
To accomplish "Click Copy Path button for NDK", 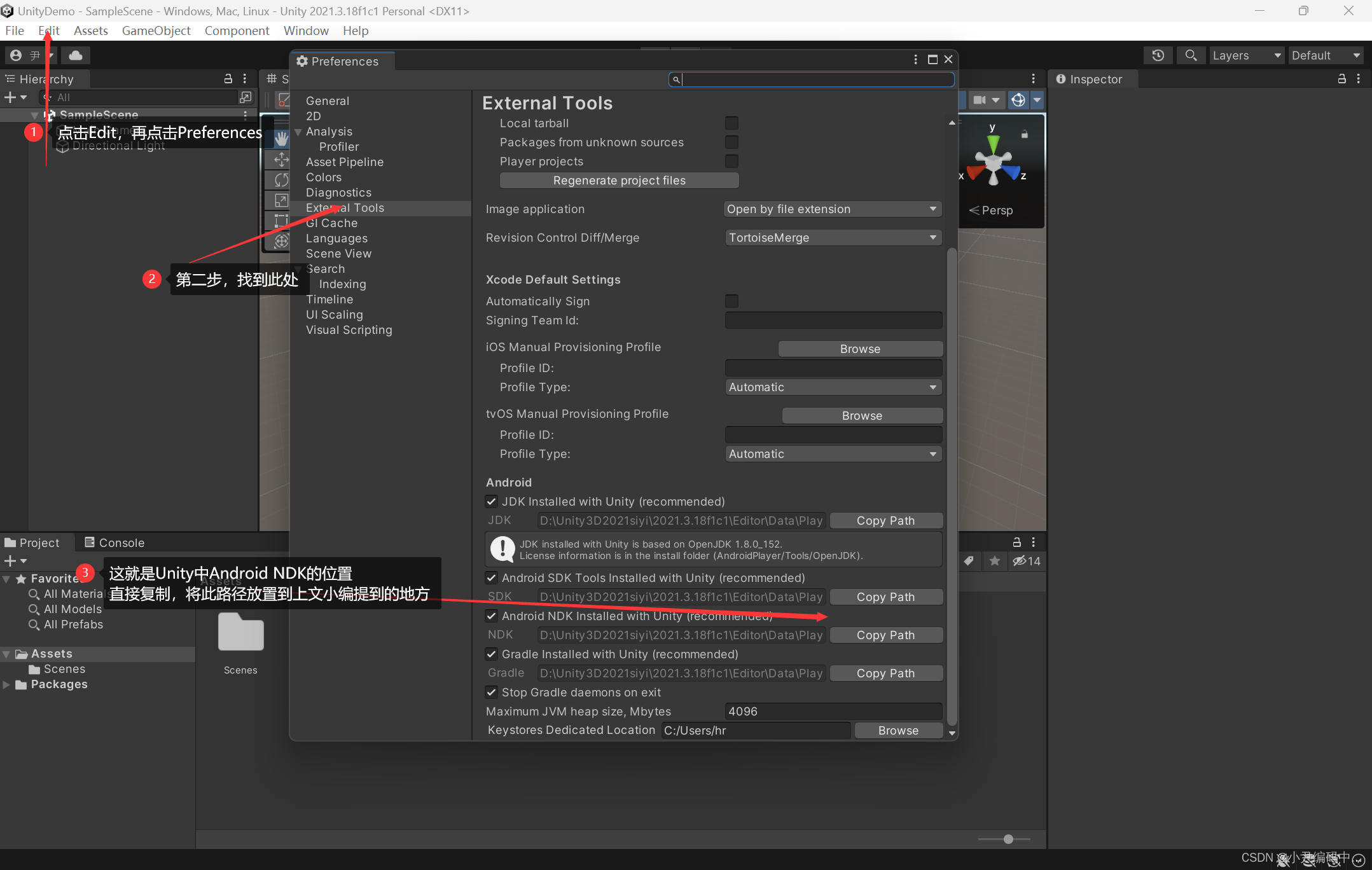I will click(x=884, y=634).
